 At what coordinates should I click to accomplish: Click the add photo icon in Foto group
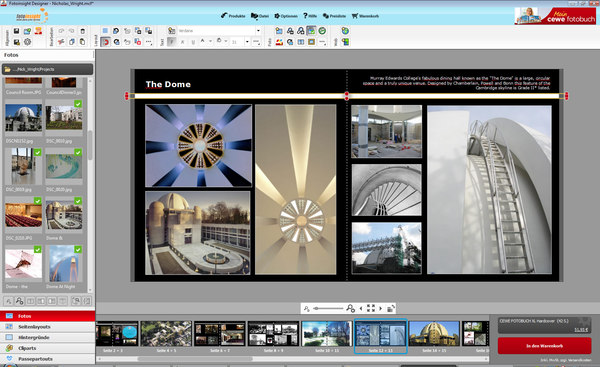(279, 31)
